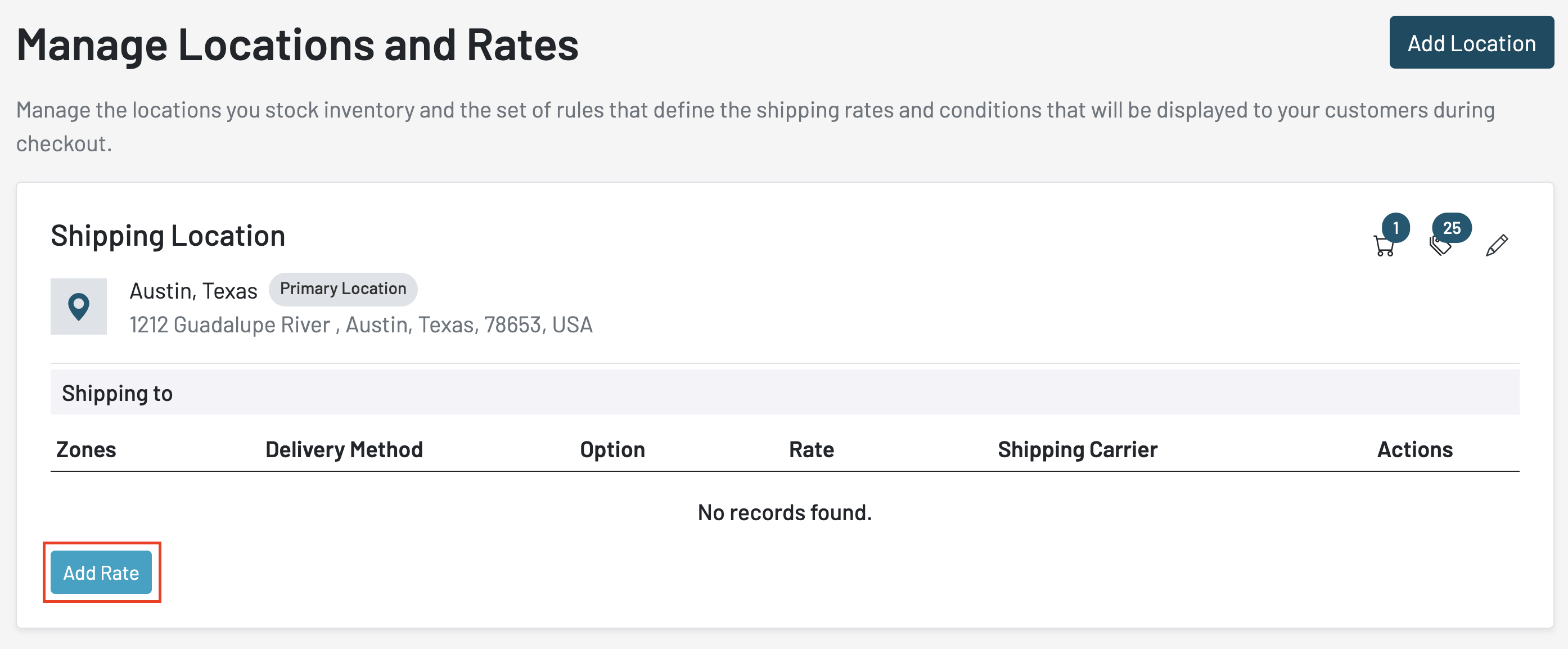Click the Shipping to section header
The height and width of the screenshot is (649, 1568).
point(118,393)
